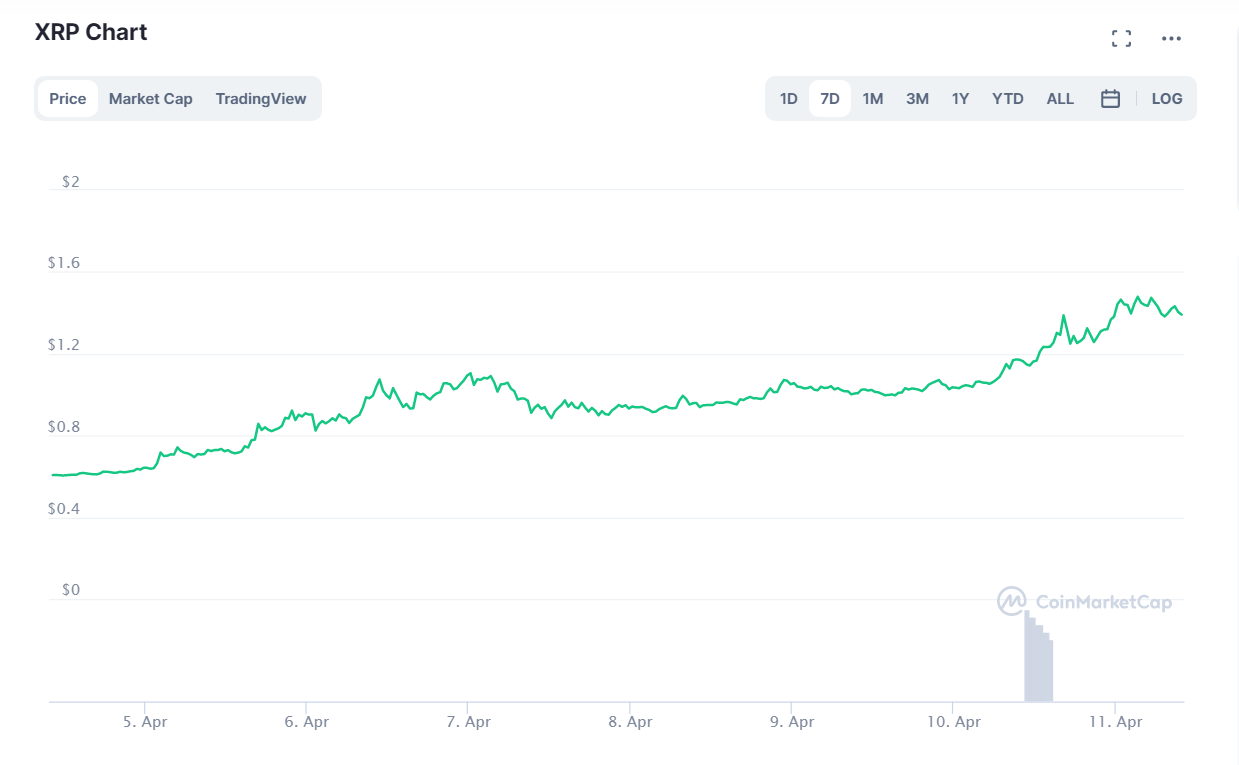Viewport: 1239px width, 765px height.
Task: Set chart range to 1M
Action: tap(873, 99)
